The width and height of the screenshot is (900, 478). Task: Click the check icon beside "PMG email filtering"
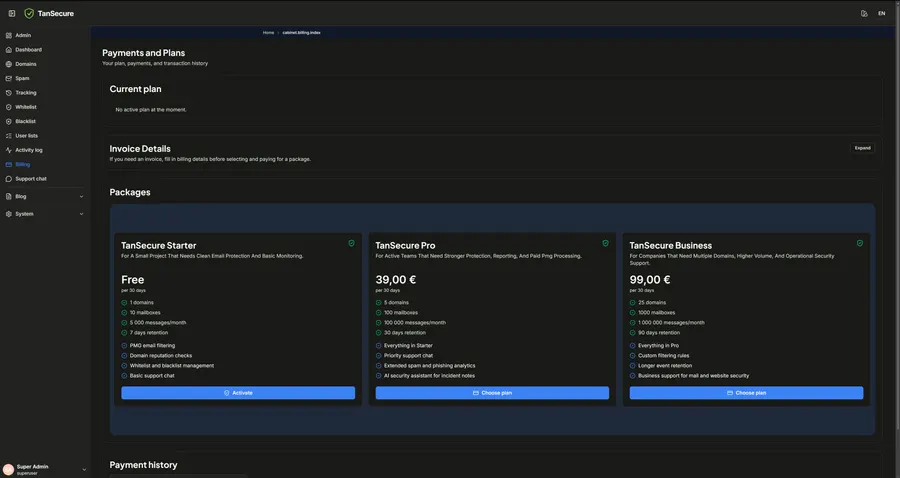click(x=124, y=345)
